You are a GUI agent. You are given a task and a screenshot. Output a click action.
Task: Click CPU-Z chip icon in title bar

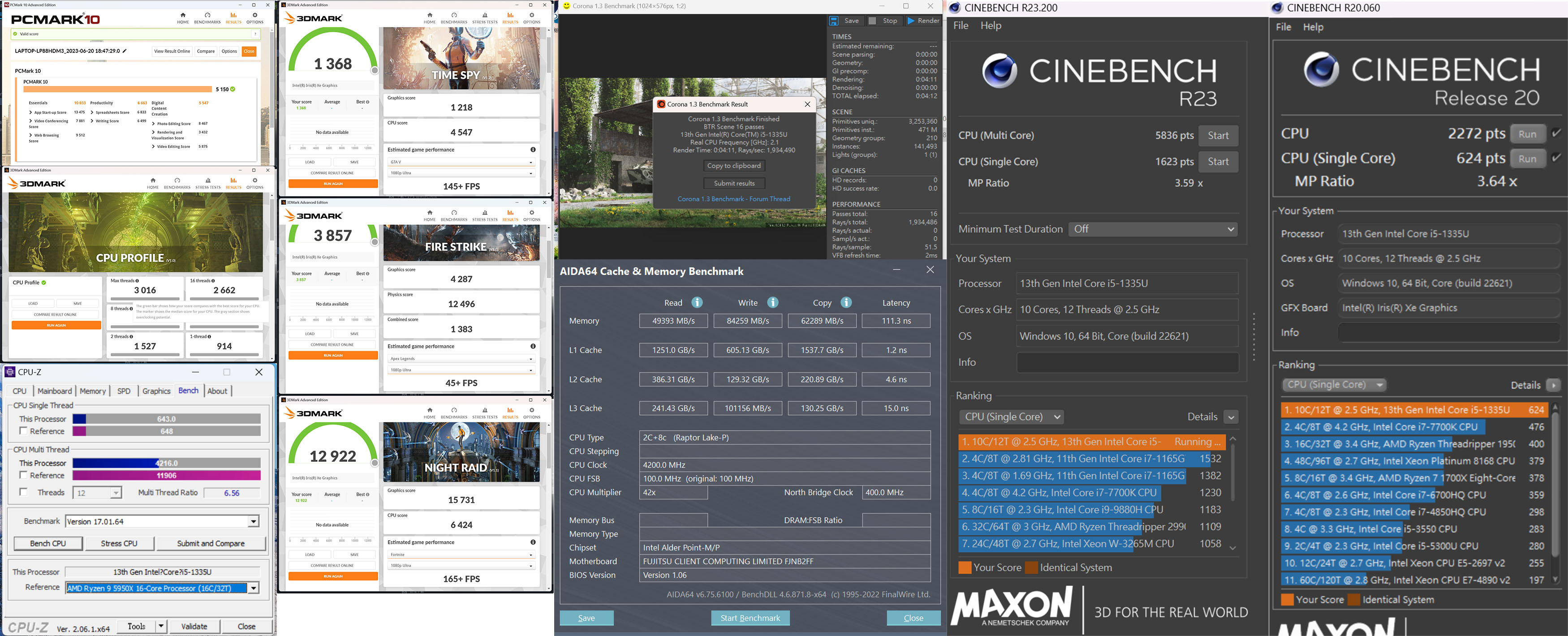tap(10, 372)
